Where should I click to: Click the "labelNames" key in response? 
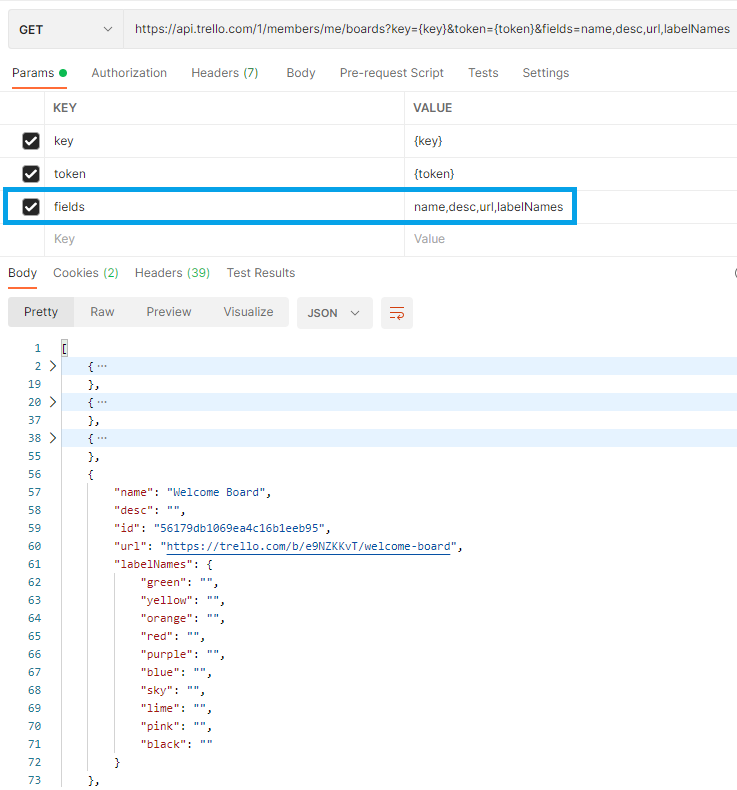pos(153,564)
